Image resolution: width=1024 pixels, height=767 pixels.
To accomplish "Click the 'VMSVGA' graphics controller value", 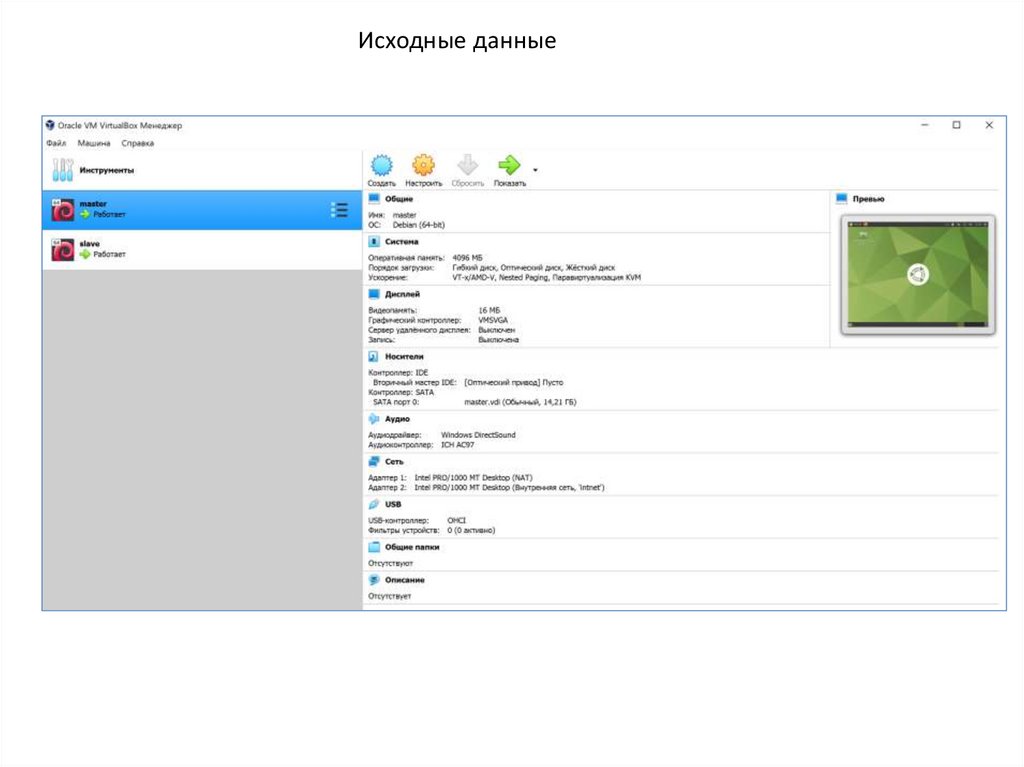I will click(493, 320).
